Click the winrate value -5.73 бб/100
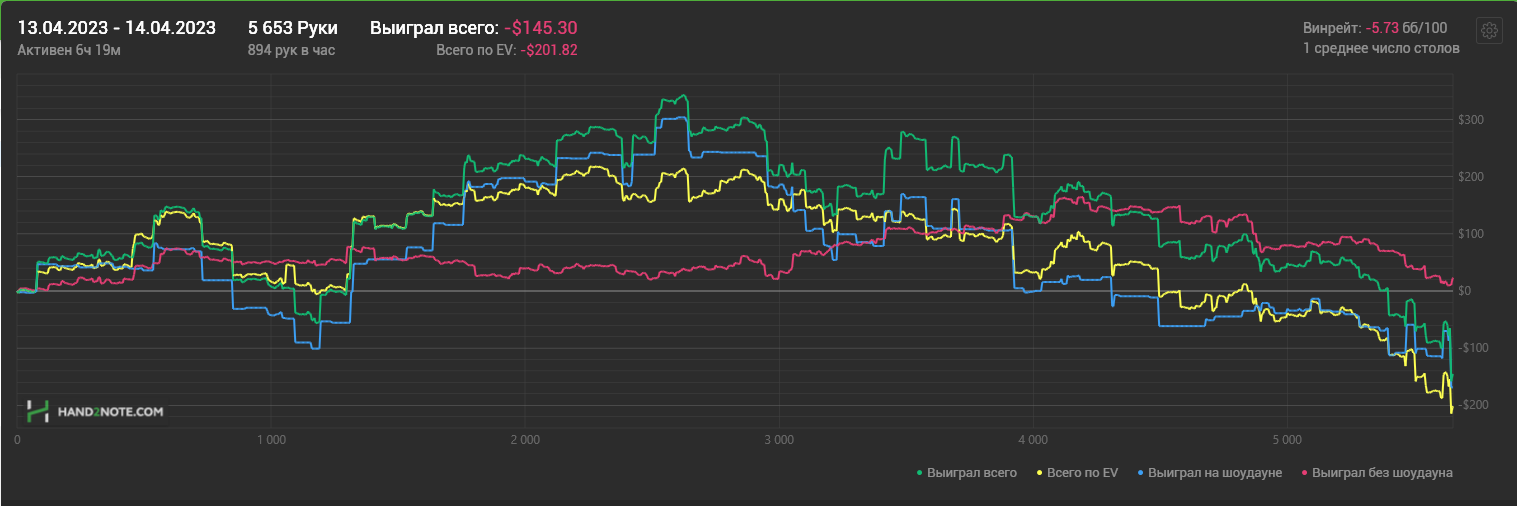The height and width of the screenshot is (506, 1517). coord(1406,28)
